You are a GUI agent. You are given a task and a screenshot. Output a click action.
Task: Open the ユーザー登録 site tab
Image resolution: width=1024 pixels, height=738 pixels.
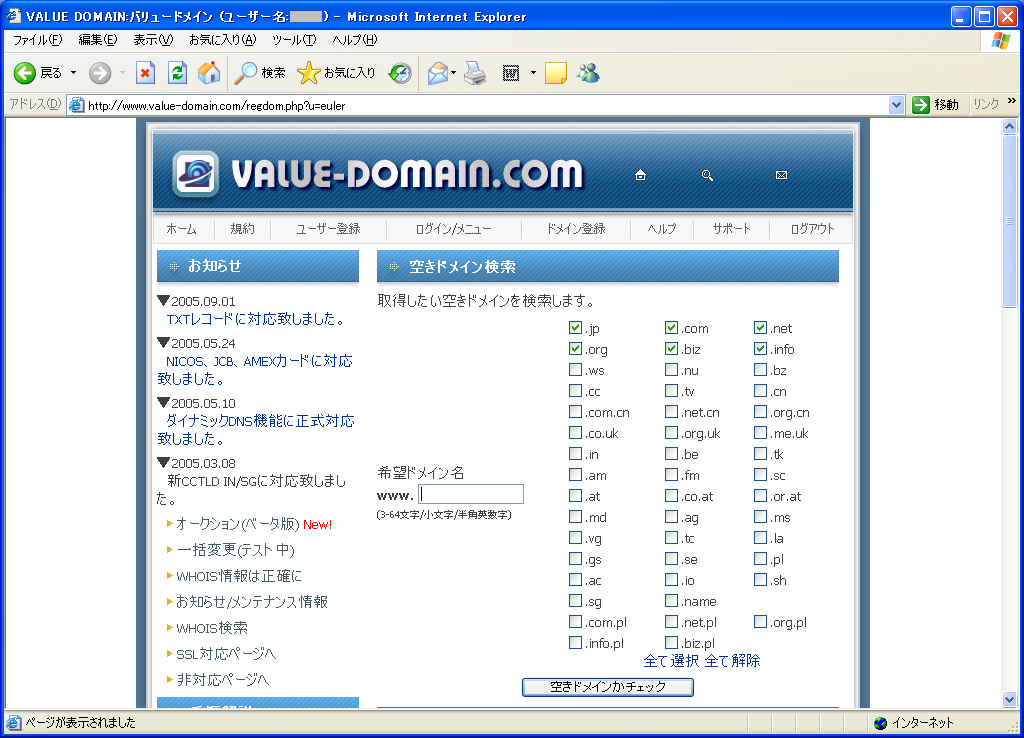coord(328,229)
